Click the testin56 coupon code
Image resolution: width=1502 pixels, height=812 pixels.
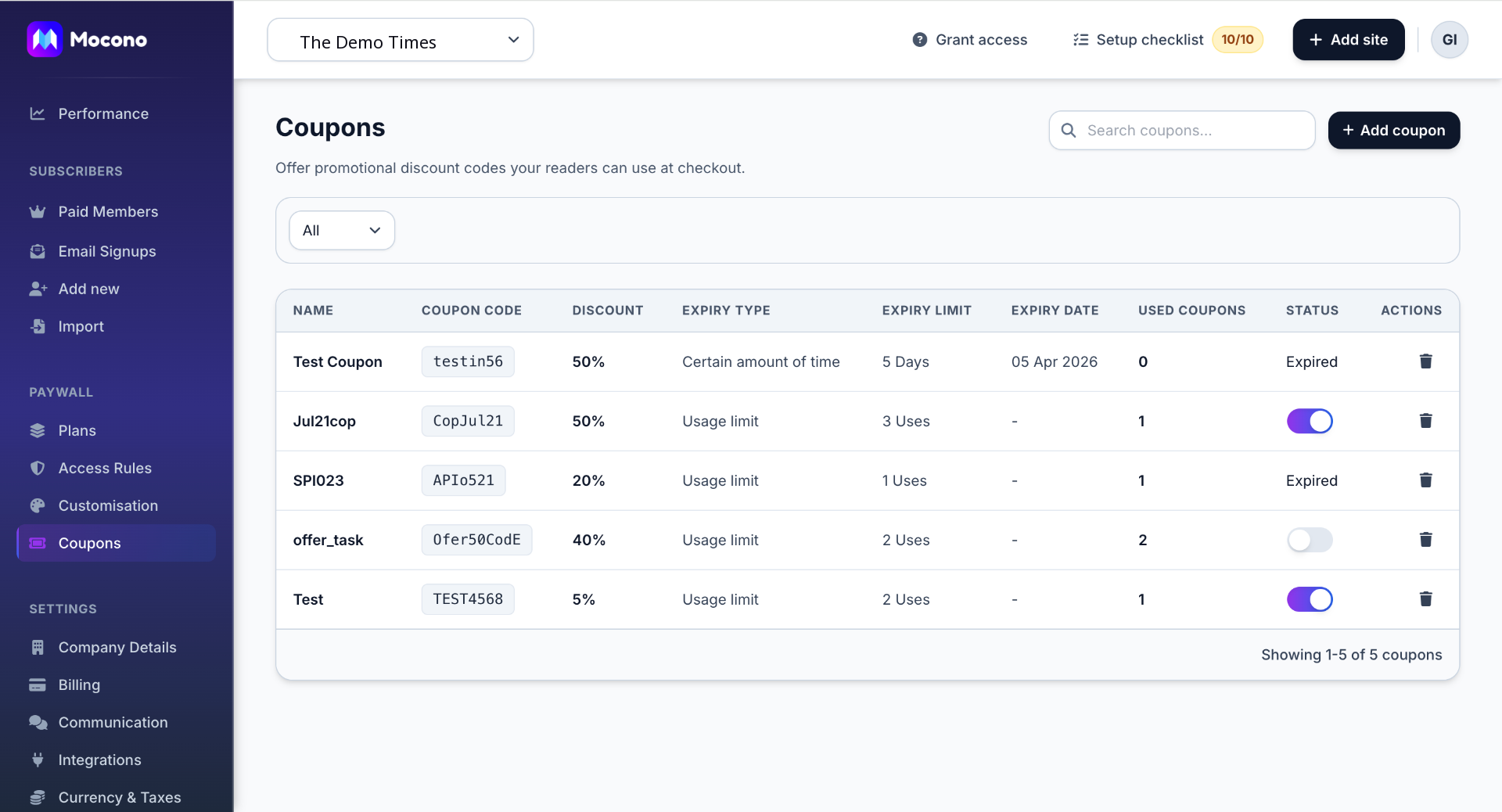pos(468,361)
